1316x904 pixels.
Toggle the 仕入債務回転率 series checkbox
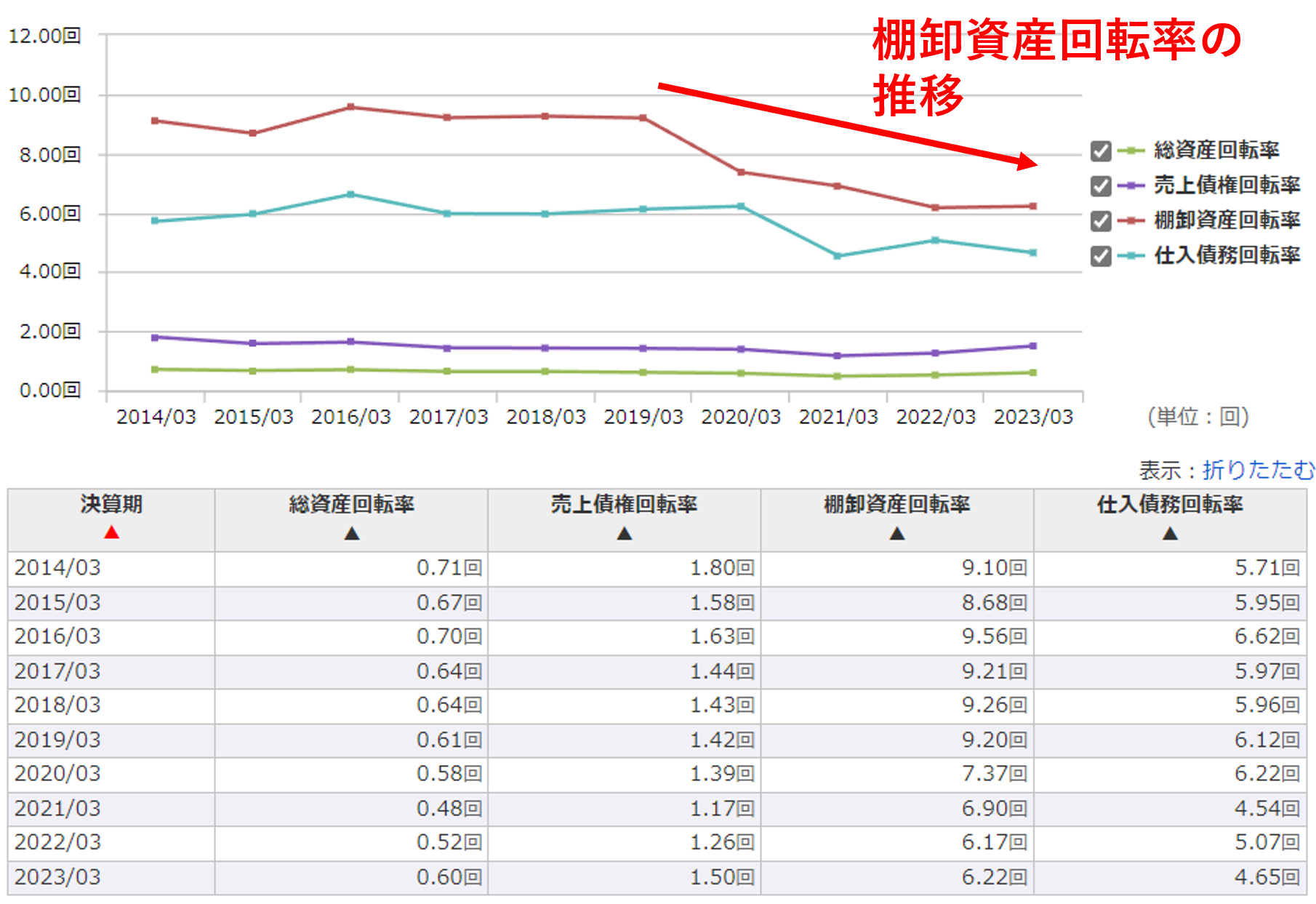point(1101,256)
